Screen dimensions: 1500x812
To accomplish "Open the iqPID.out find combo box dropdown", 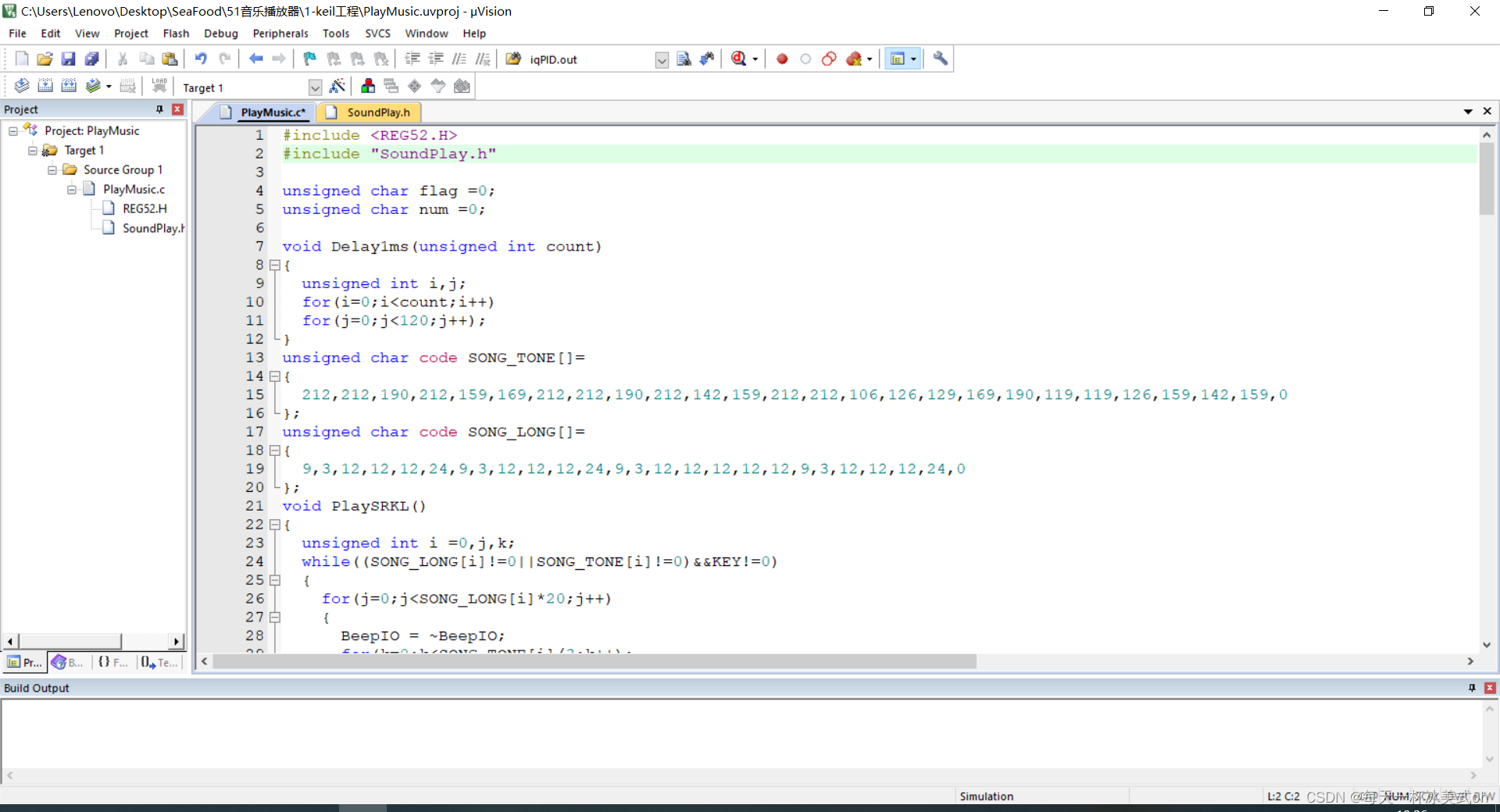I will (x=662, y=60).
